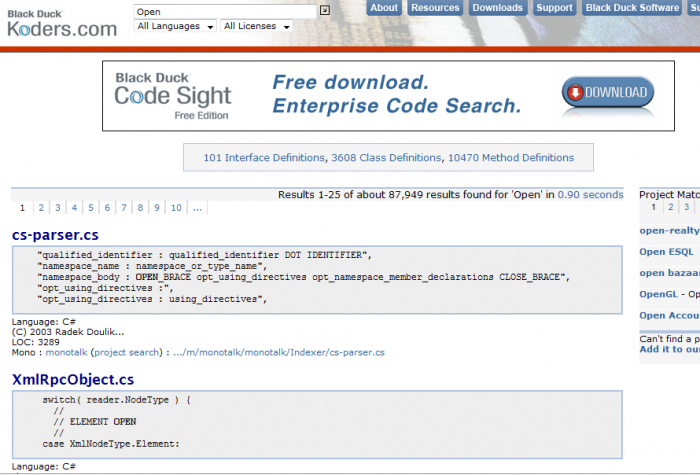Go to results page 10
Screen dimensions: 700x475
(176, 208)
